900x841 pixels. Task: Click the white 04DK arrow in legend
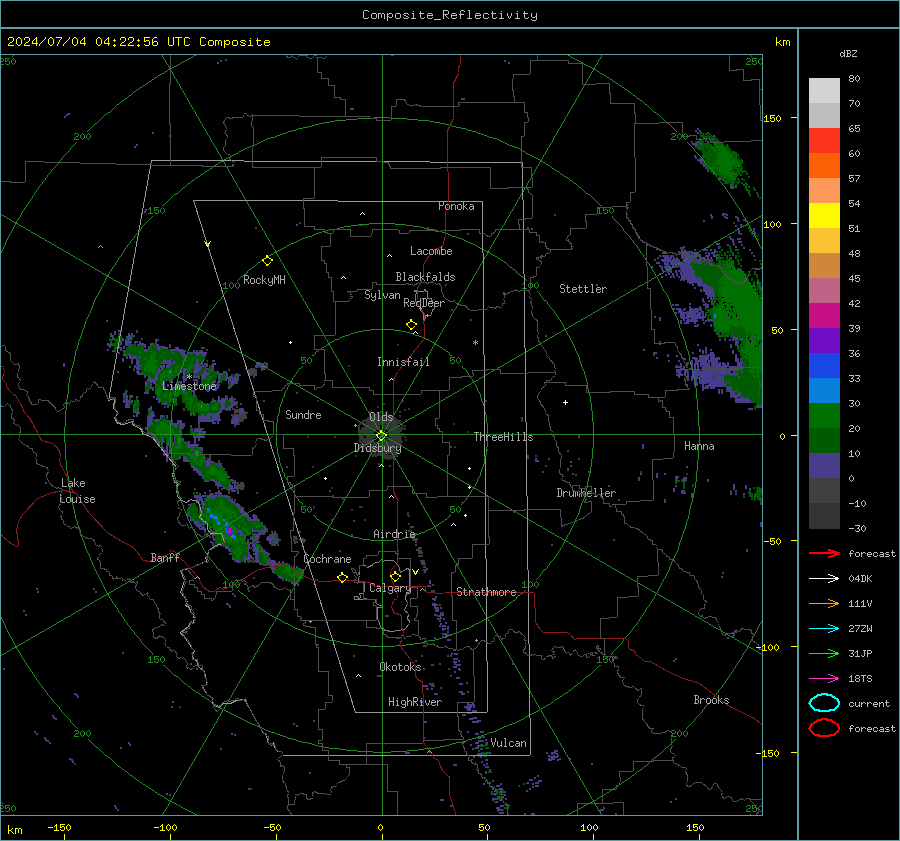[824, 578]
